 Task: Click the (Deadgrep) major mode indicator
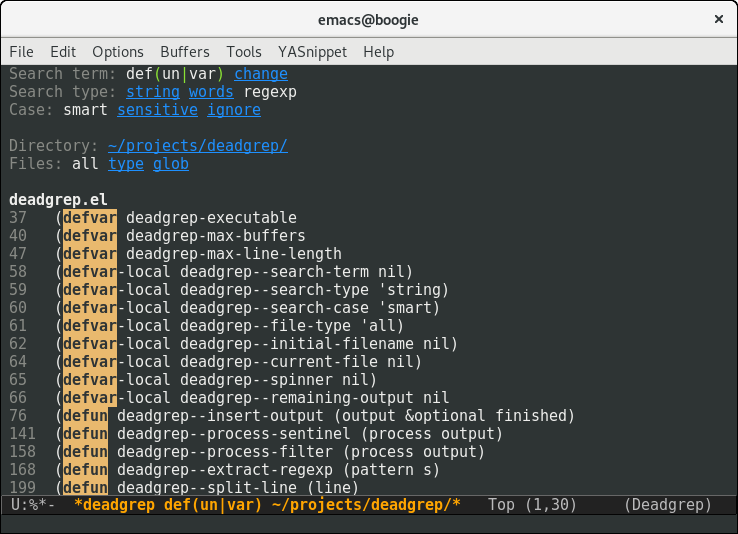668,505
